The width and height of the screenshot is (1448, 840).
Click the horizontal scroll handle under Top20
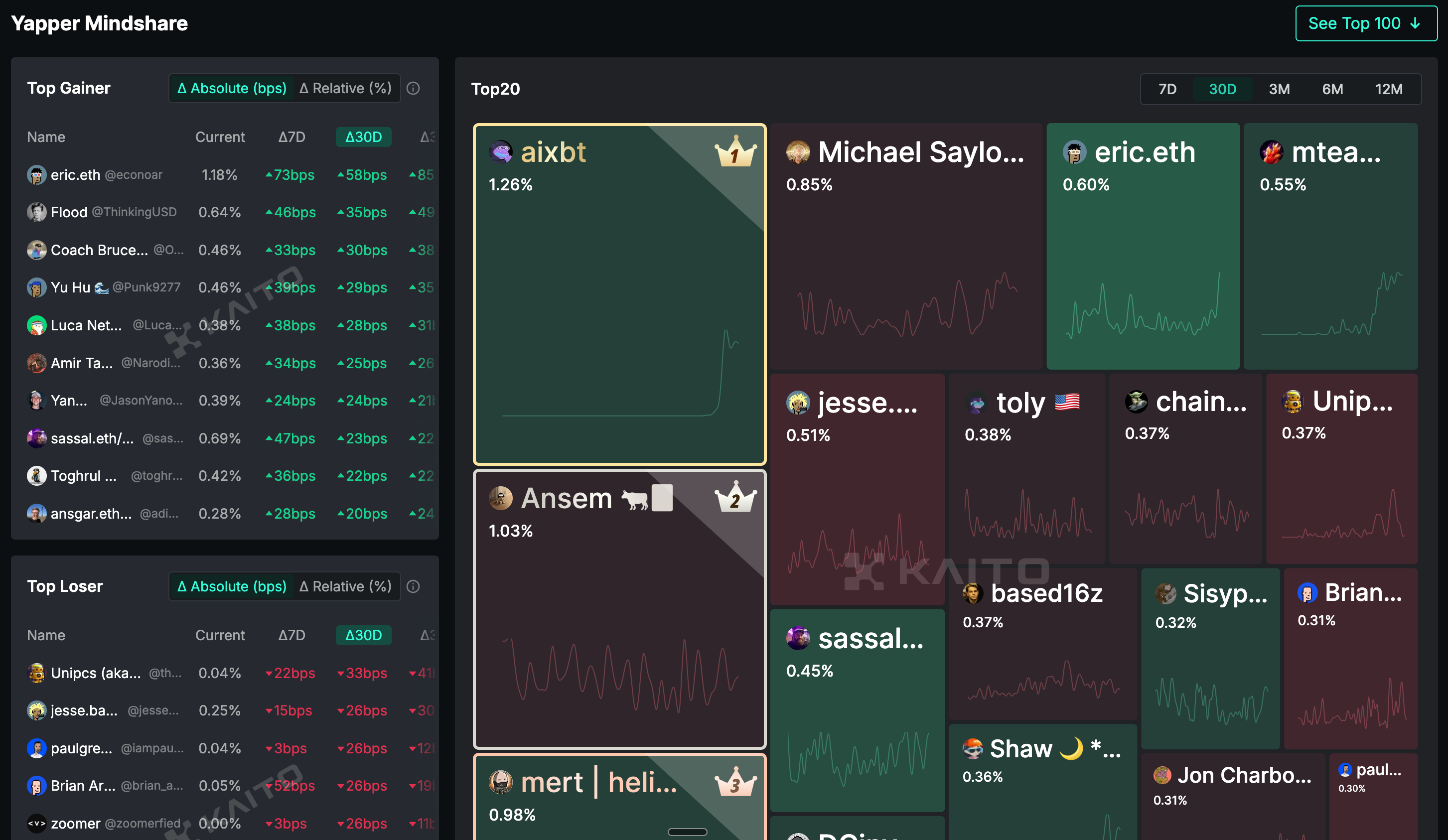pos(687,832)
